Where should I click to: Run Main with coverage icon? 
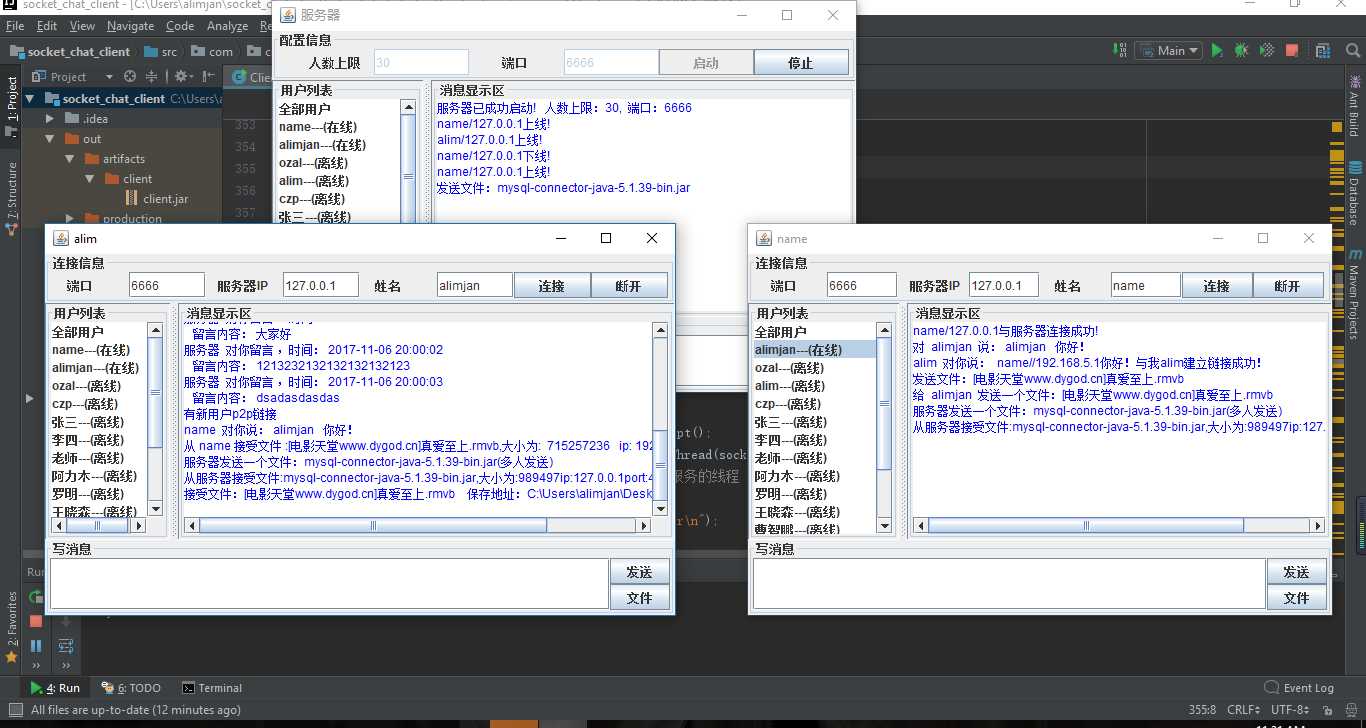coord(1267,50)
